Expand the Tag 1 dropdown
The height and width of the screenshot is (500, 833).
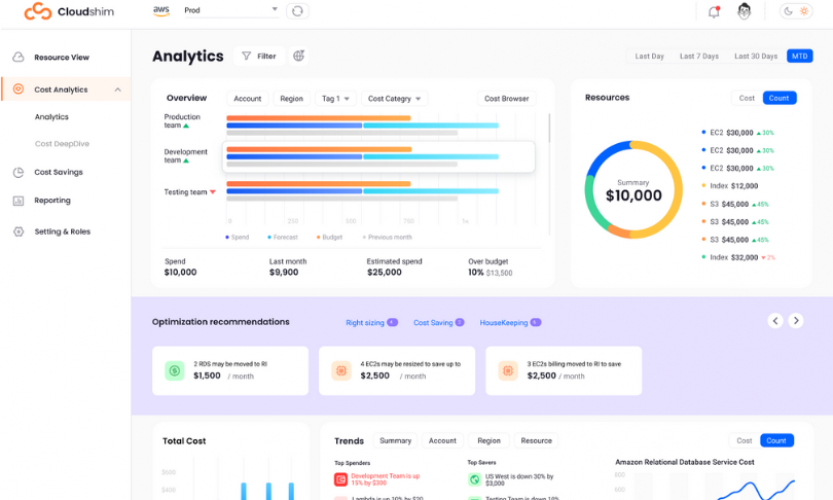click(x=335, y=98)
